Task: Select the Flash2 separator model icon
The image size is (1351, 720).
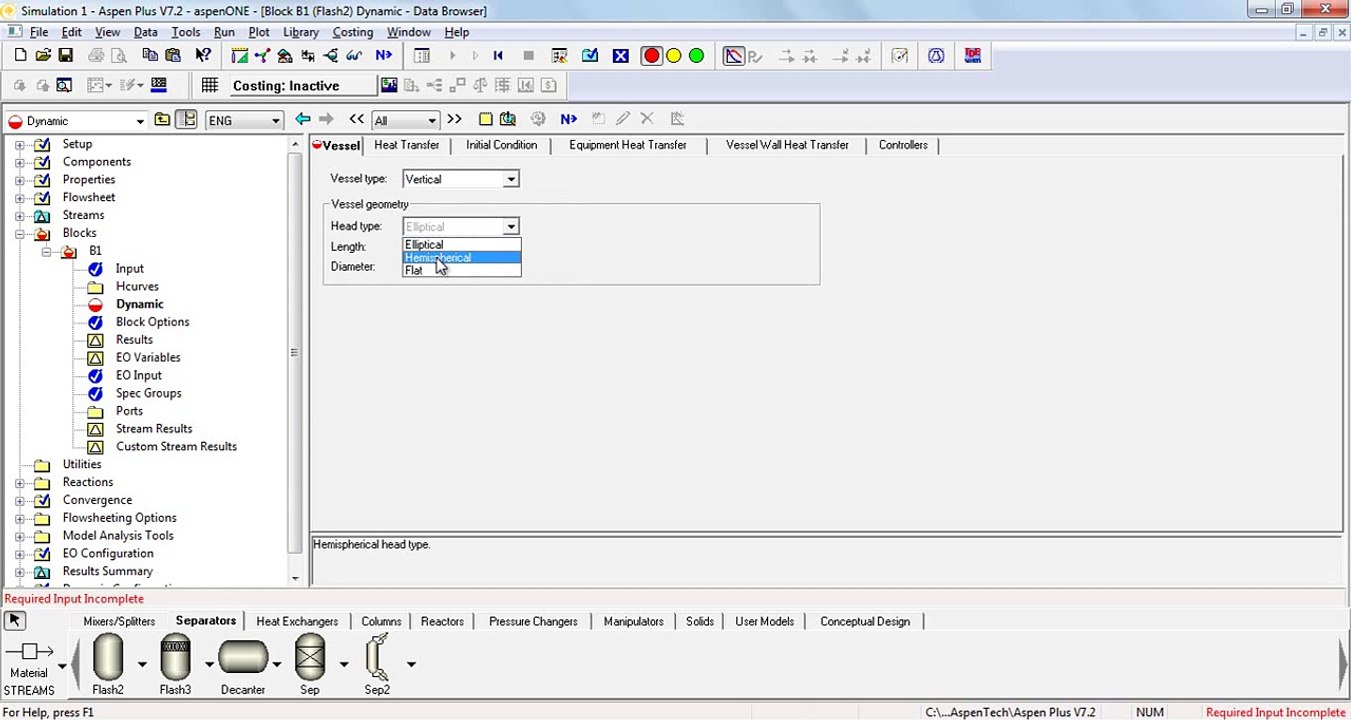Action: [x=108, y=657]
